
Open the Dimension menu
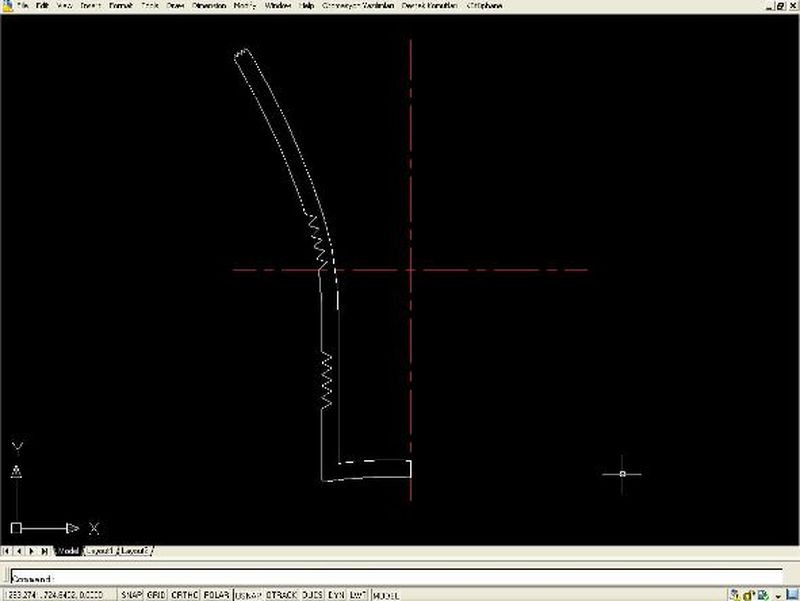click(209, 6)
